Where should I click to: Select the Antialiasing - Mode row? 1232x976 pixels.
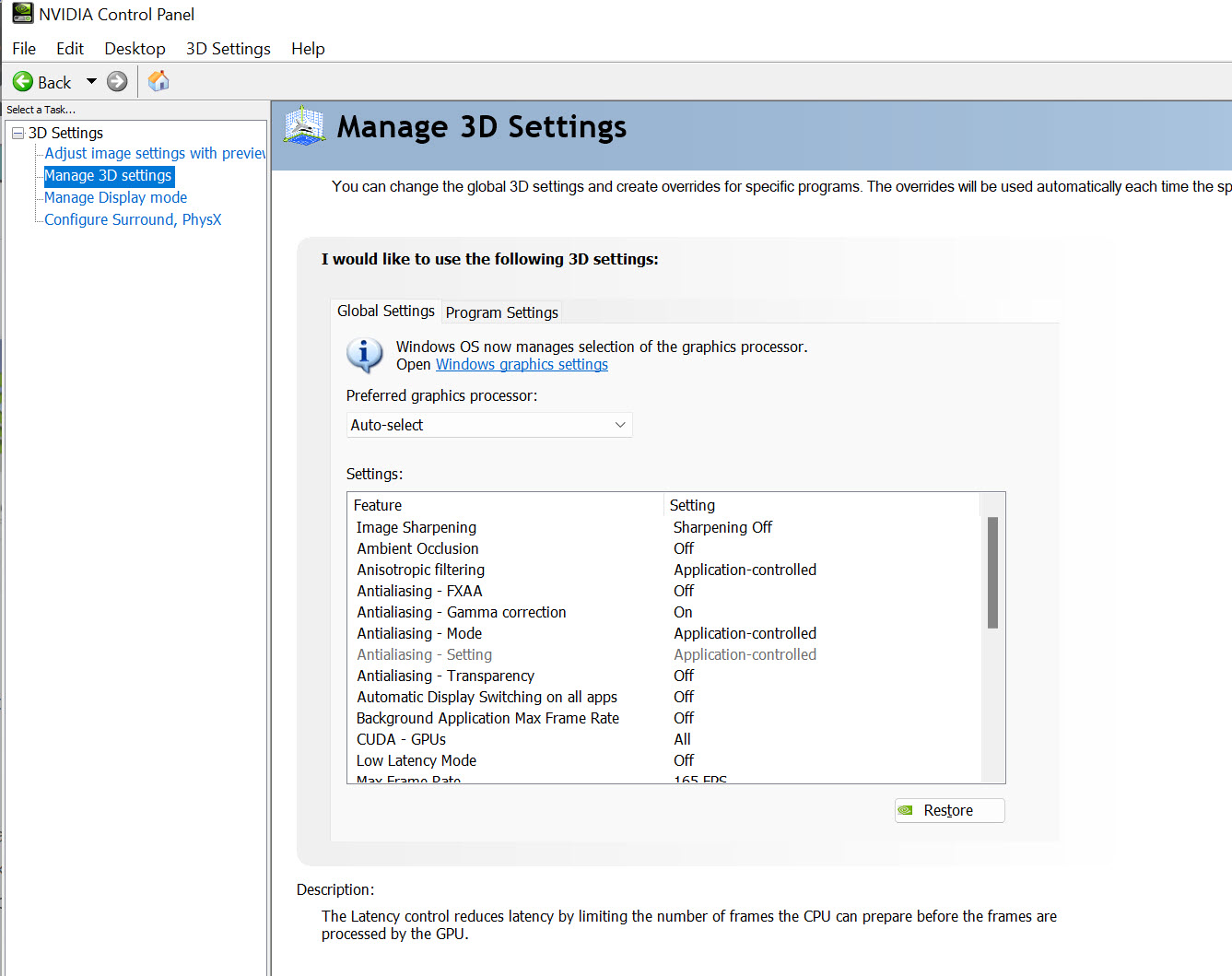tap(665, 633)
